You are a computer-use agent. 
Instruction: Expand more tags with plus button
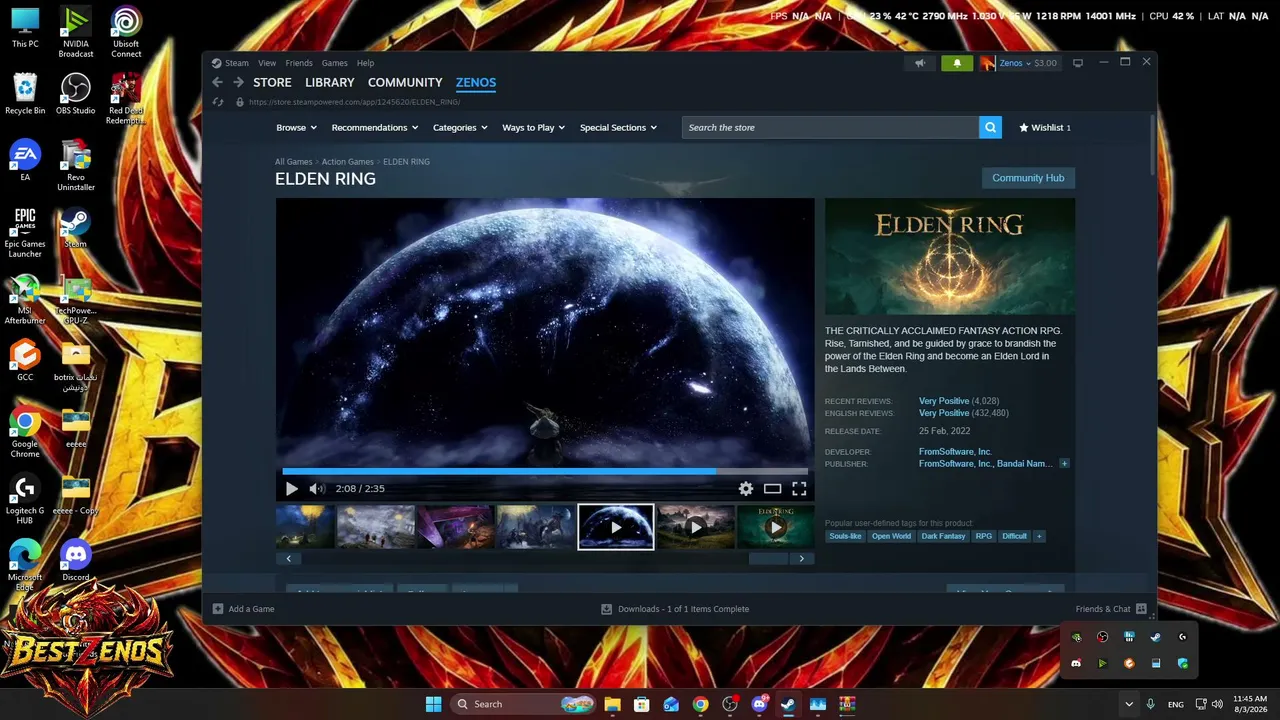1039,536
